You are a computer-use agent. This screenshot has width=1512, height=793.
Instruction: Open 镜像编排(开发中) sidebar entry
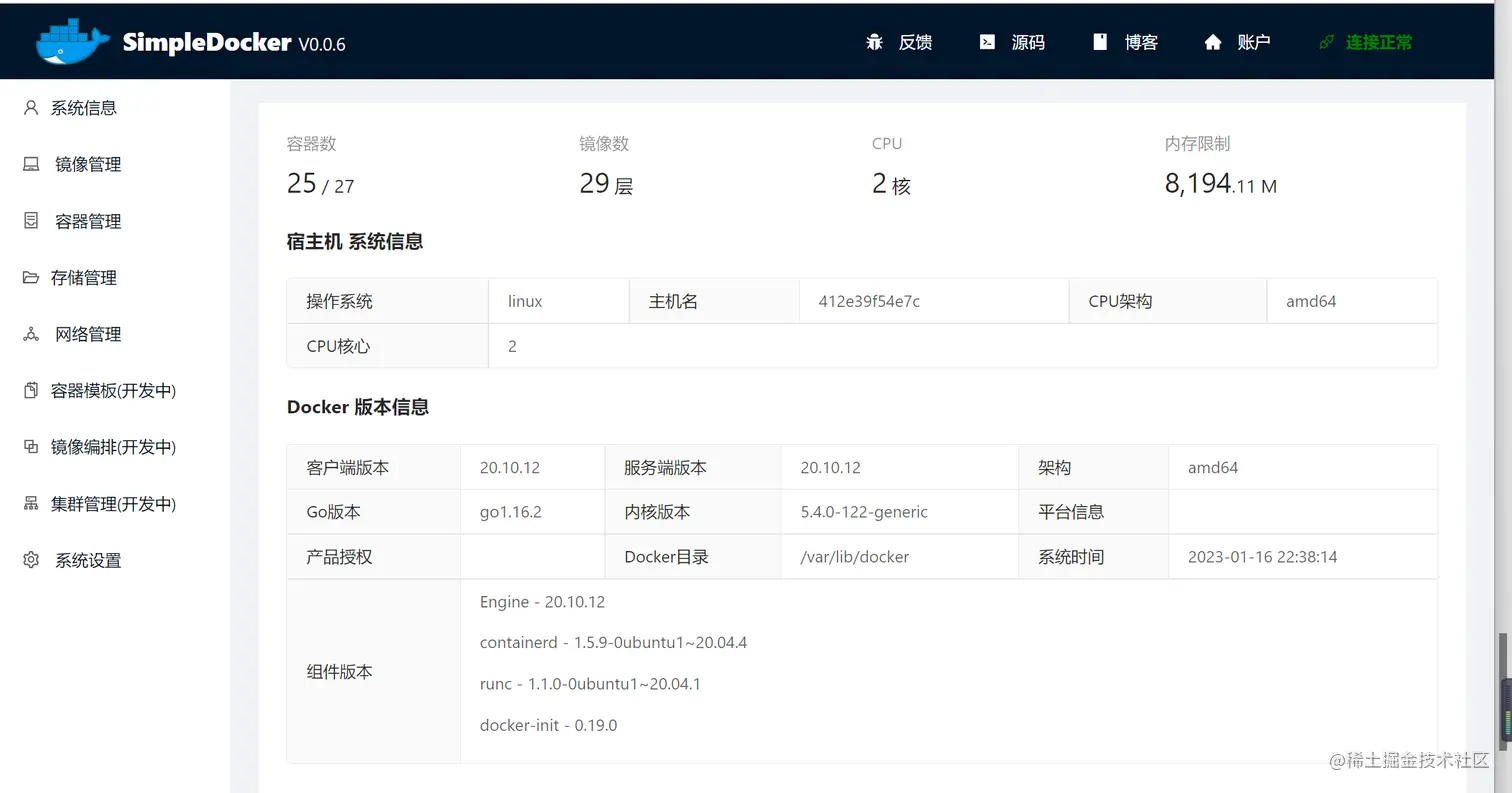click(115, 447)
